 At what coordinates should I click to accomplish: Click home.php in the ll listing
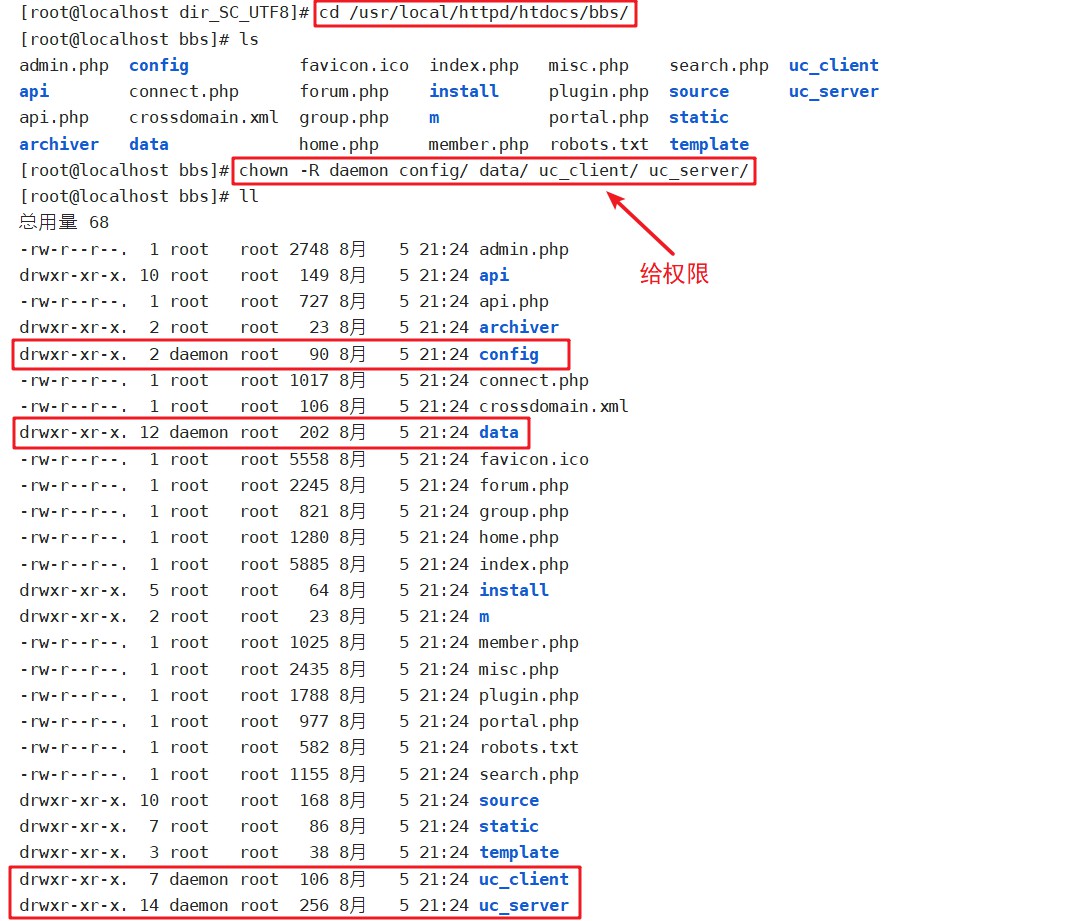point(519,537)
